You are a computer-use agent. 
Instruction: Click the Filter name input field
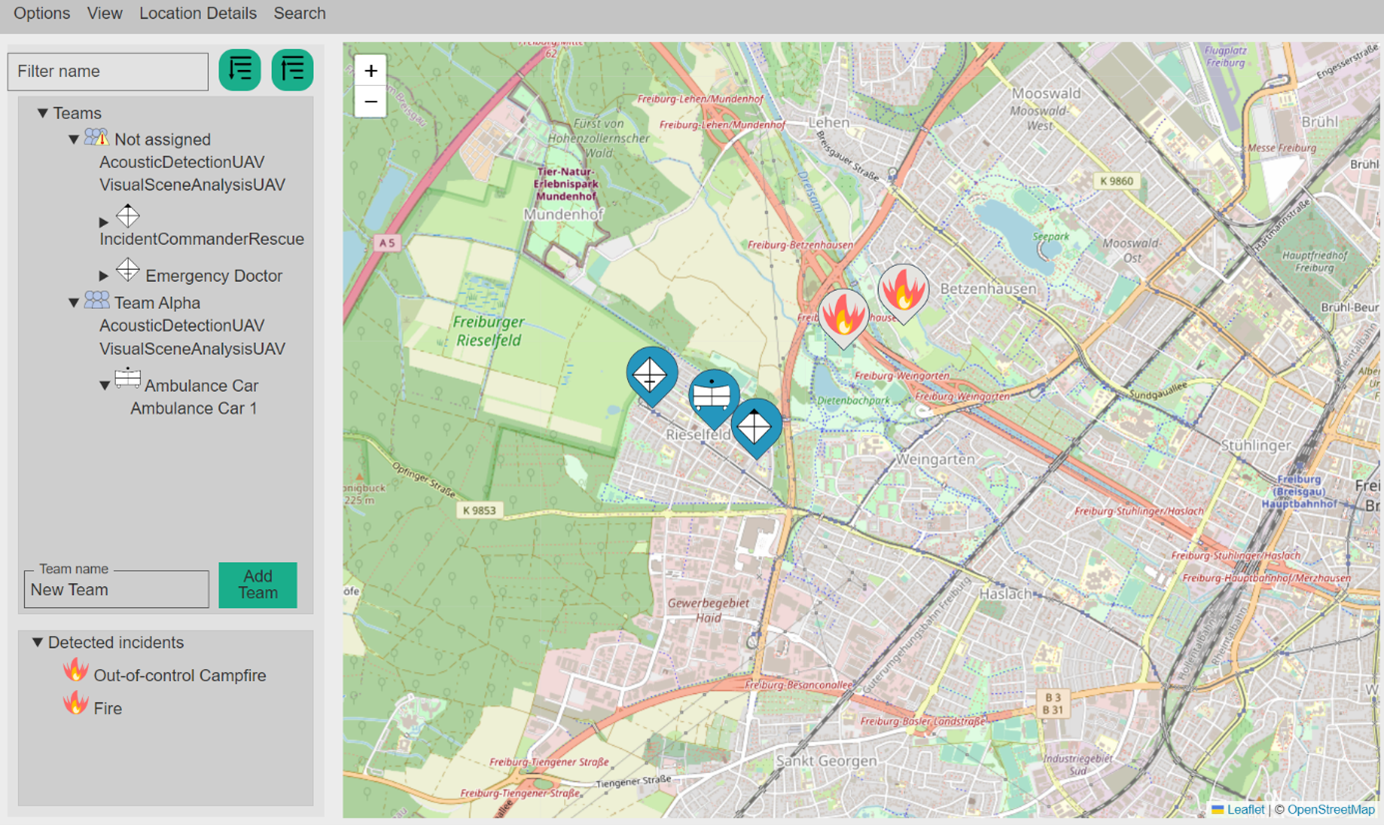click(x=108, y=72)
